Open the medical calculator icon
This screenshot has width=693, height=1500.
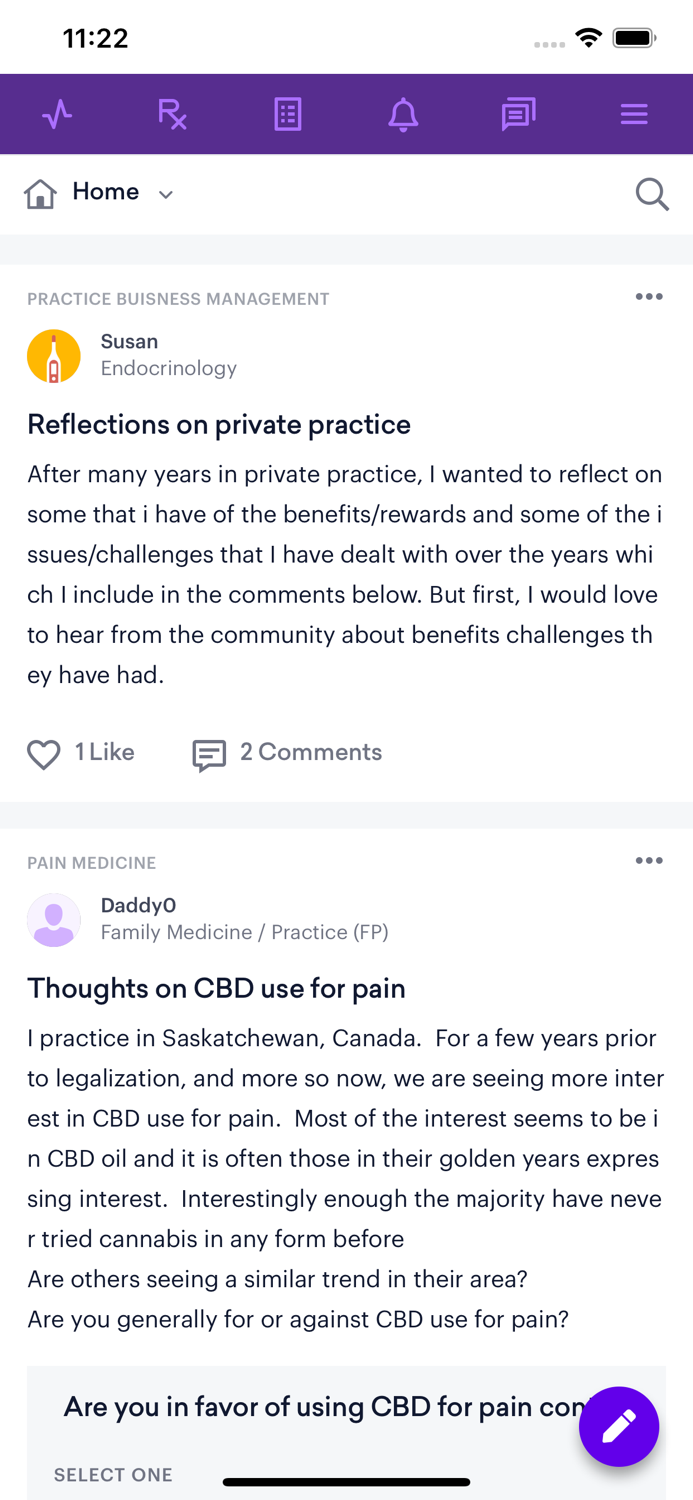288,113
